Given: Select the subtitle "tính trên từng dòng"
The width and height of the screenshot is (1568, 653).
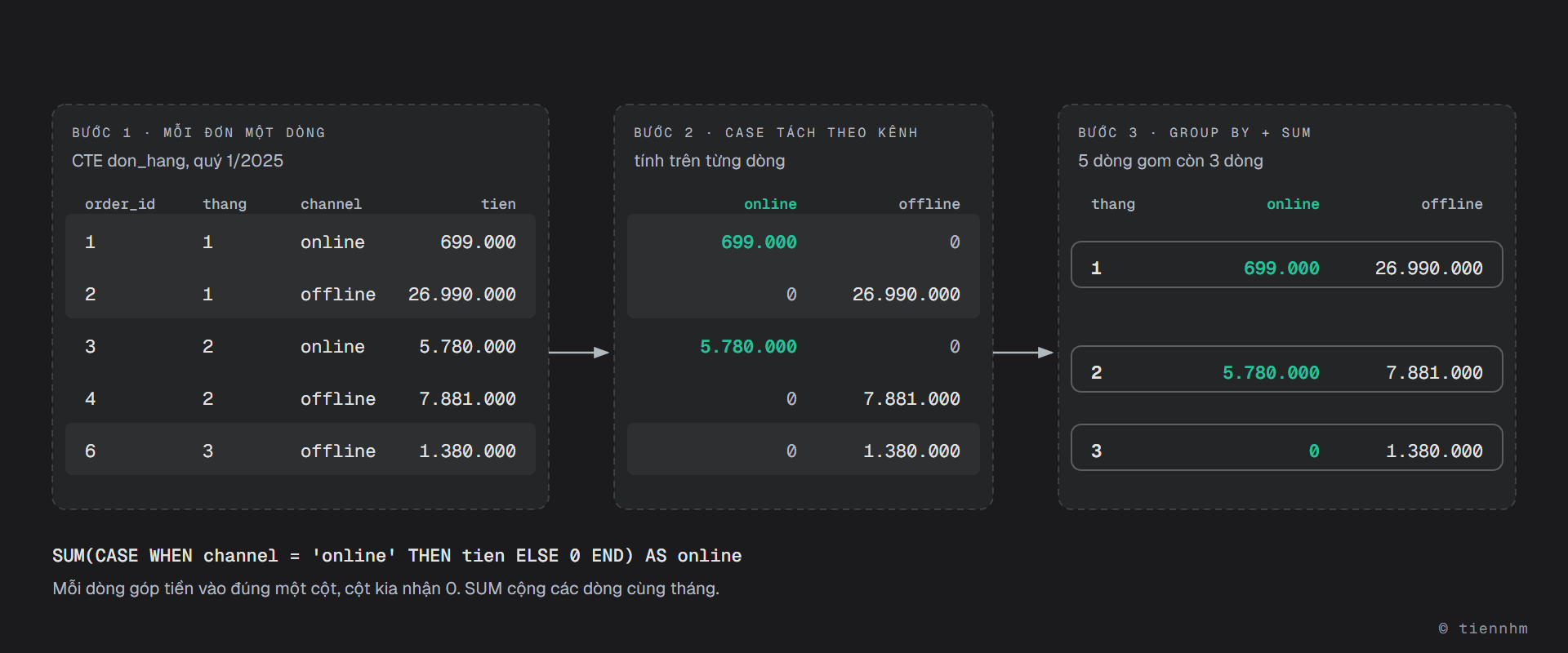Looking at the screenshot, I should (710, 161).
